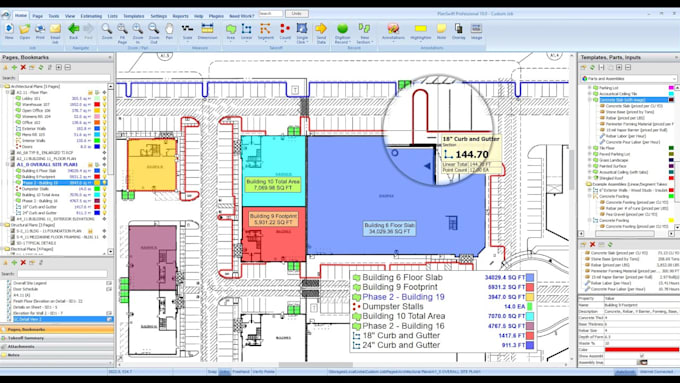Toggle the lightbulb for Warehouse 107
The image size is (680, 383).
(104, 105)
